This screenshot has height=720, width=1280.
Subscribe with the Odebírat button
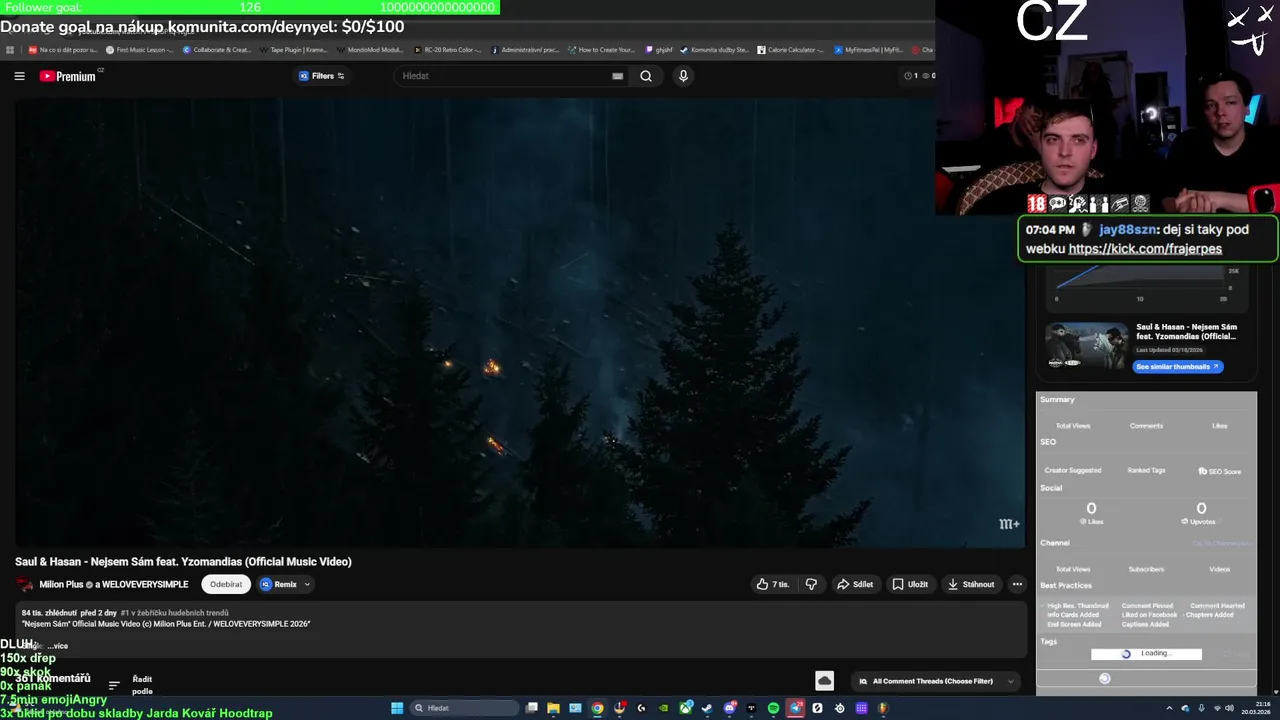[226, 584]
